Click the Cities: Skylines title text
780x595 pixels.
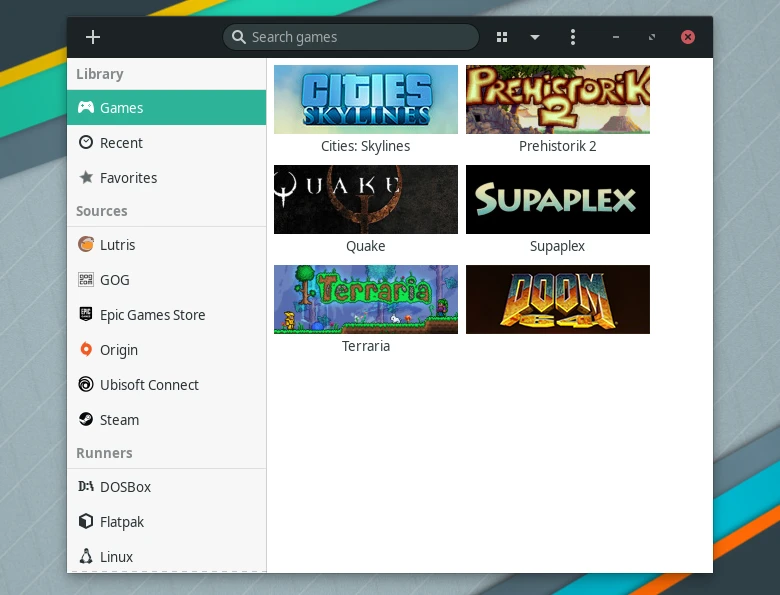(x=366, y=146)
